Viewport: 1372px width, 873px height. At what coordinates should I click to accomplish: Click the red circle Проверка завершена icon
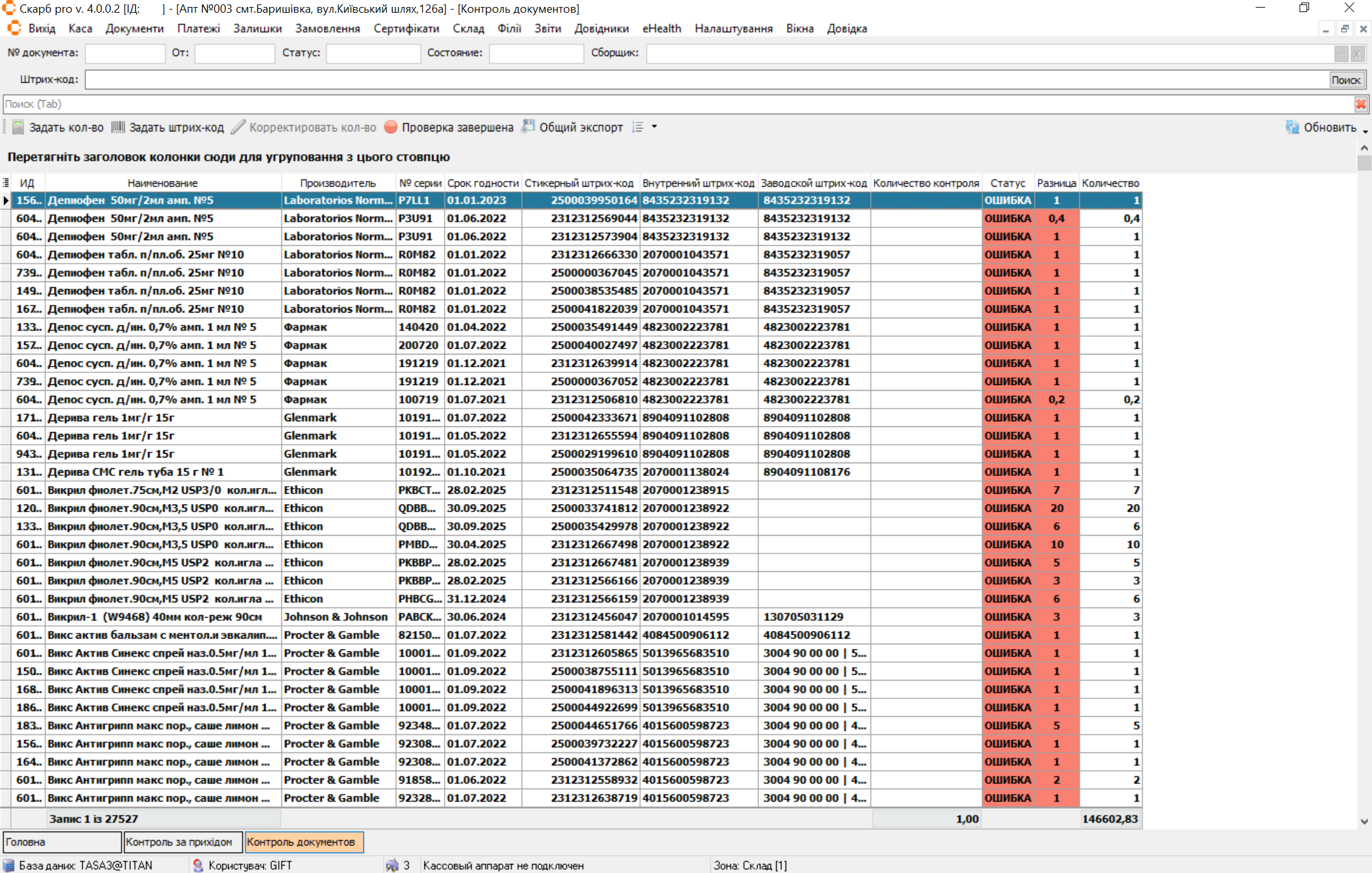(391, 127)
